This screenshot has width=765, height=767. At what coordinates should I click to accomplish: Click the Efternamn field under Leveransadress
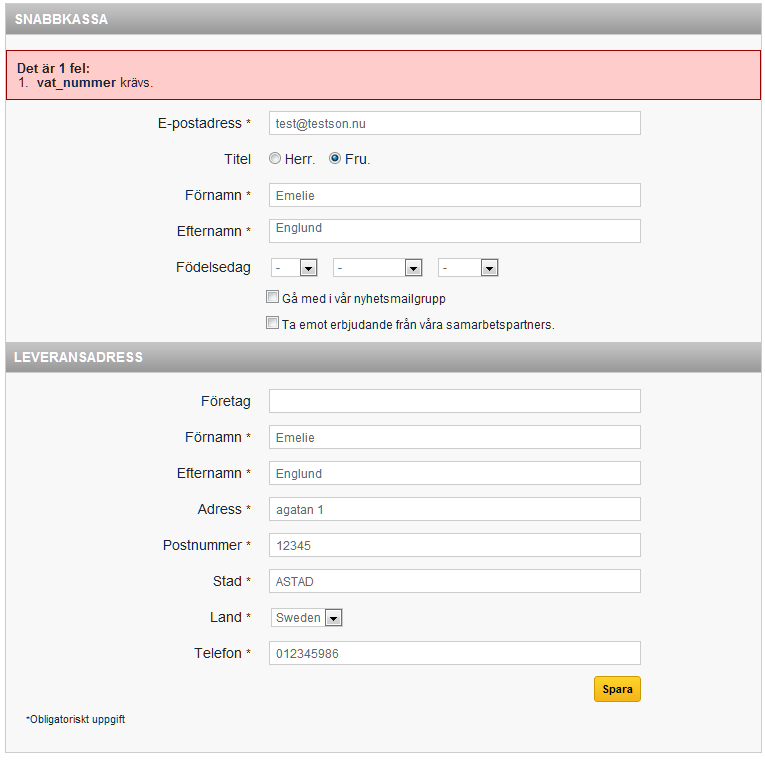click(455, 474)
